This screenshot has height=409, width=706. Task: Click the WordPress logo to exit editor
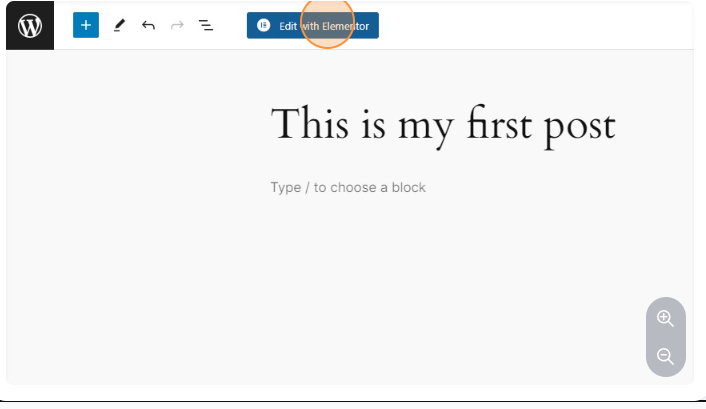pyautogui.click(x=30, y=25)
